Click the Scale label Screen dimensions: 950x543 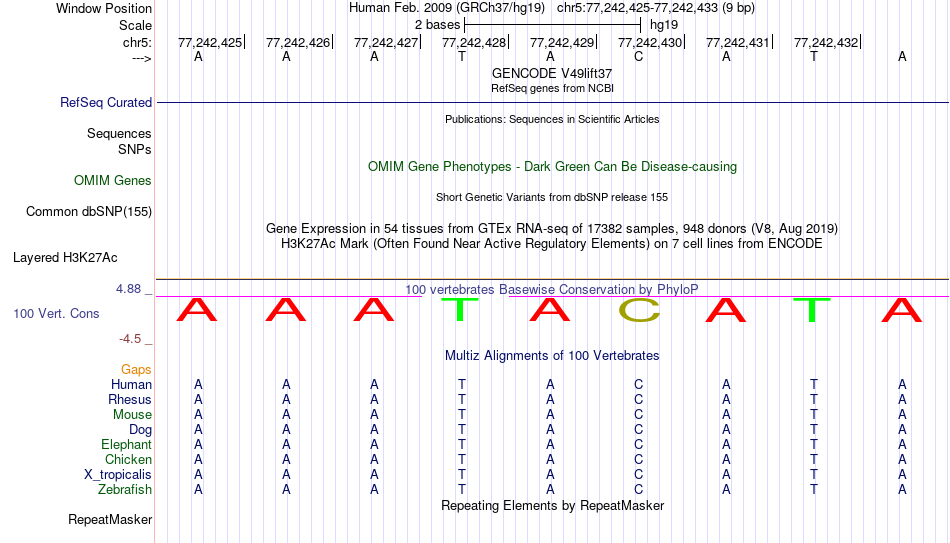135,25
